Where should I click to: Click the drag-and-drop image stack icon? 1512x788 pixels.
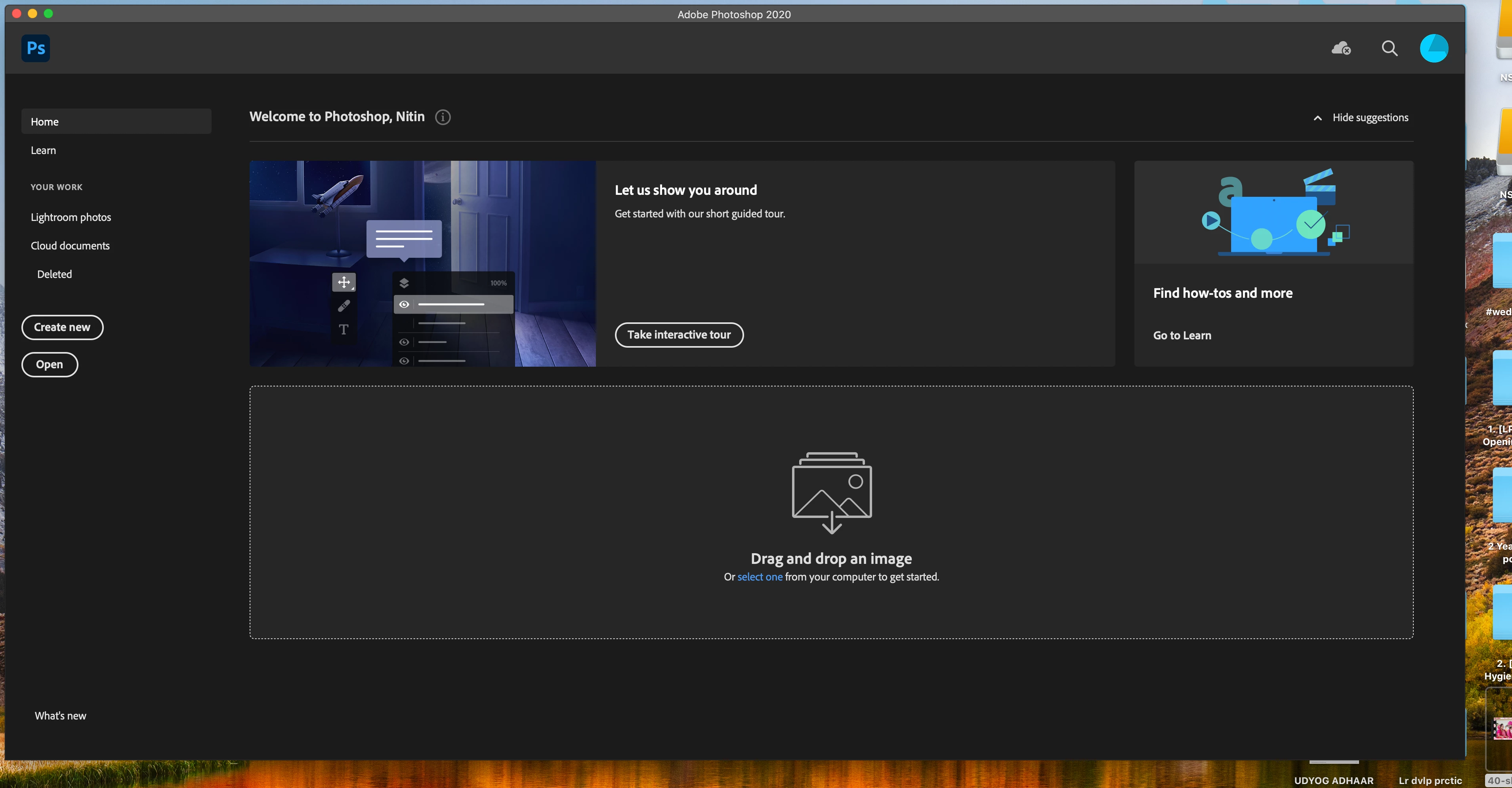831,492
